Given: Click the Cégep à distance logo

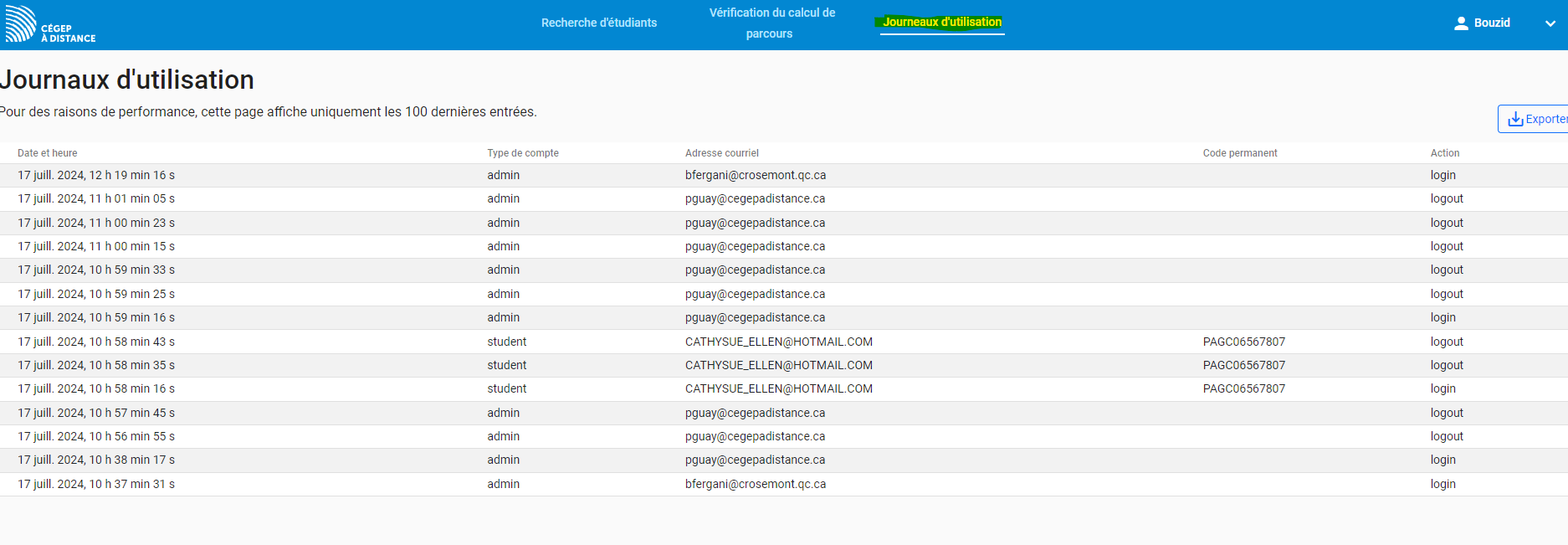Looking at the screenshot, I should point(50,25).
